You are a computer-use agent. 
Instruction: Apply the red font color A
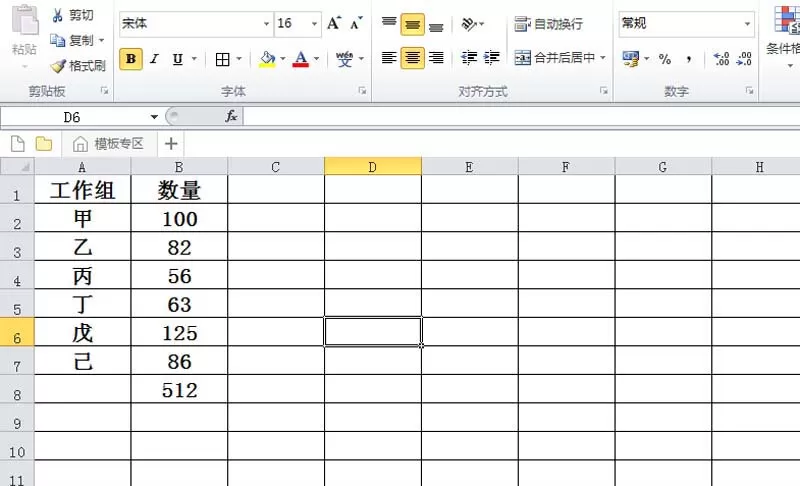tap(301, 60)
